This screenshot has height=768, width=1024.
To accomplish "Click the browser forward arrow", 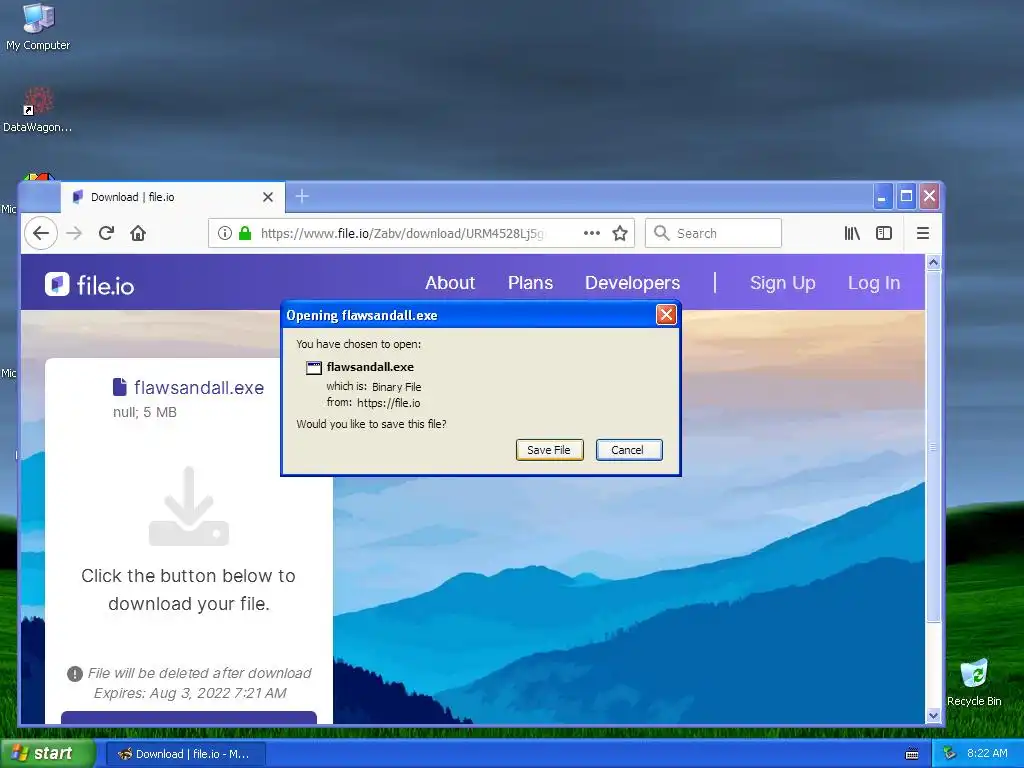I will tap(74, 233).
